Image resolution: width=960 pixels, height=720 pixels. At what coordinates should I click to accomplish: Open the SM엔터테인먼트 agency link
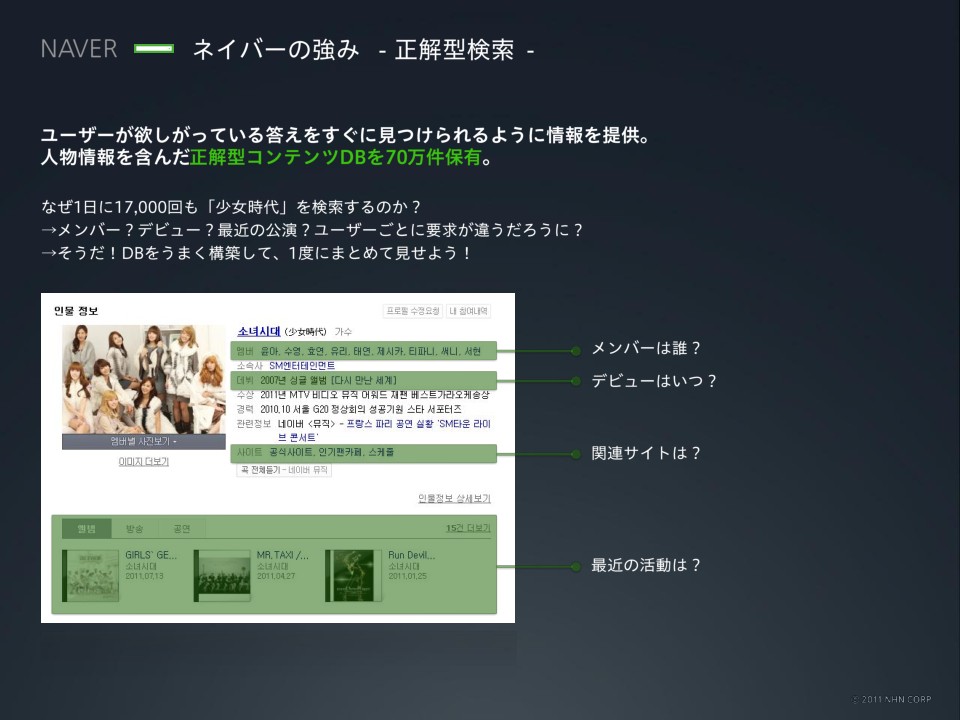(302, 366)
